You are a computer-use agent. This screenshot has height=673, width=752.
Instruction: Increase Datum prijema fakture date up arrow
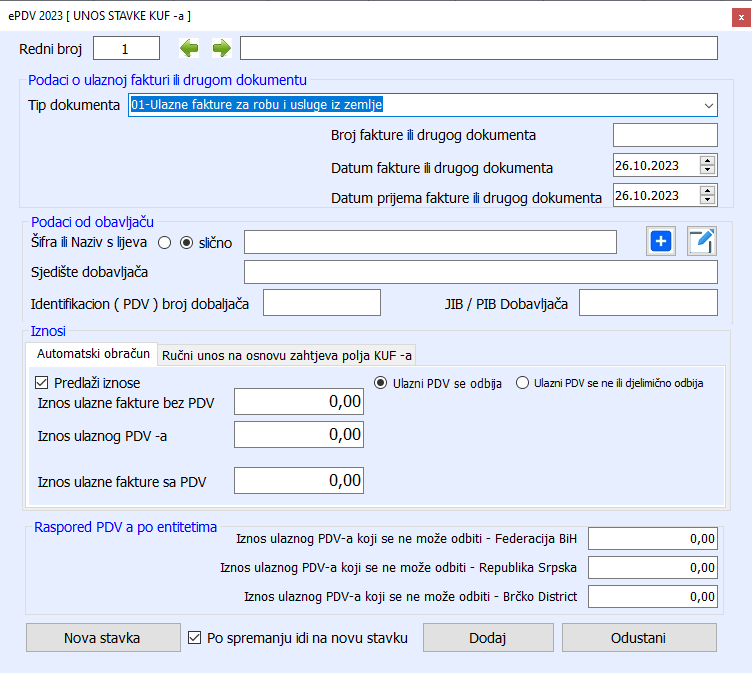click(707, 190)
